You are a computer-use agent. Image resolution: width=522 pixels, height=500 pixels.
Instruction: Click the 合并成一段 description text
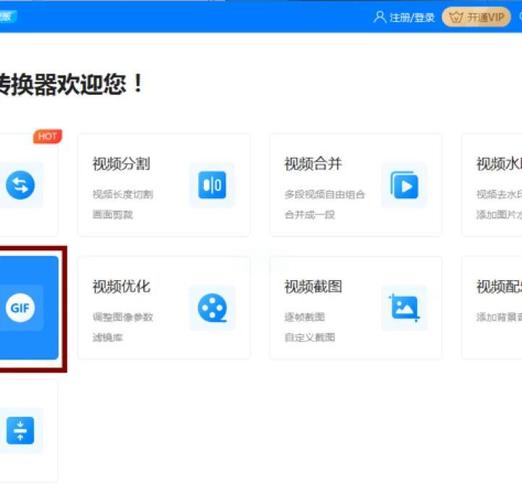[310, 214]
